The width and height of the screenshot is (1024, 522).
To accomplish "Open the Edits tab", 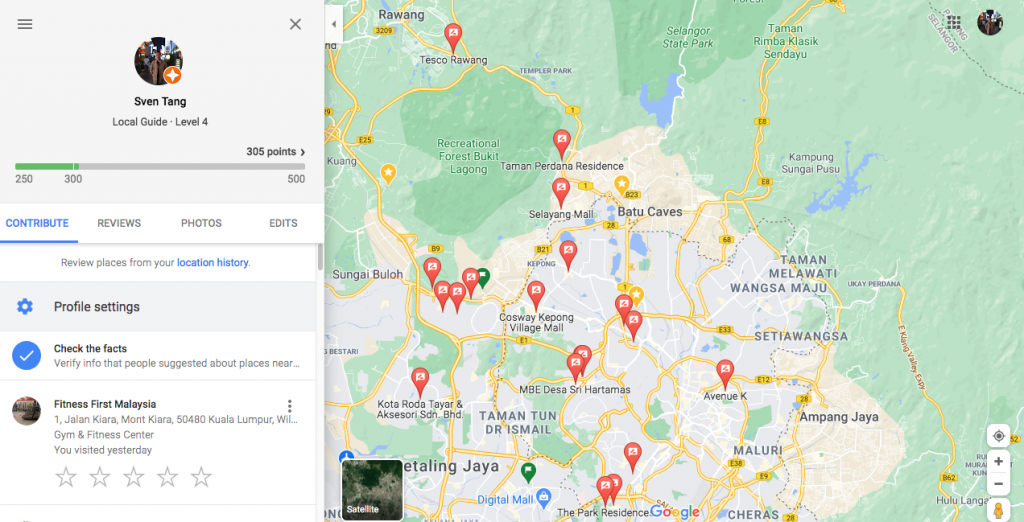I will click(283, 223).
